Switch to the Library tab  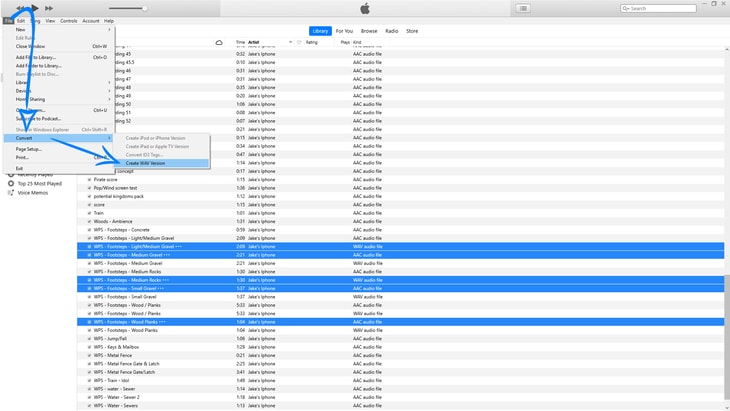pyautogui.click(x=320, y=31)
